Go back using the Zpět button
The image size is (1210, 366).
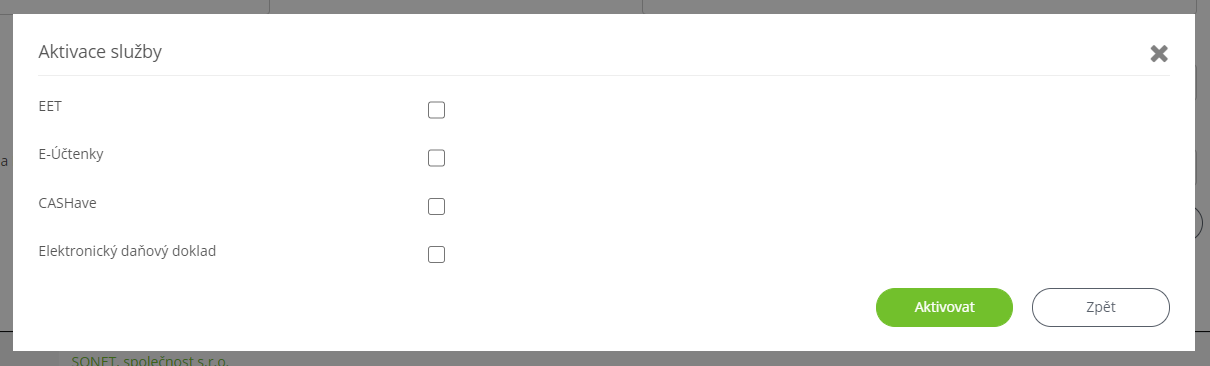click(1100, 307)
